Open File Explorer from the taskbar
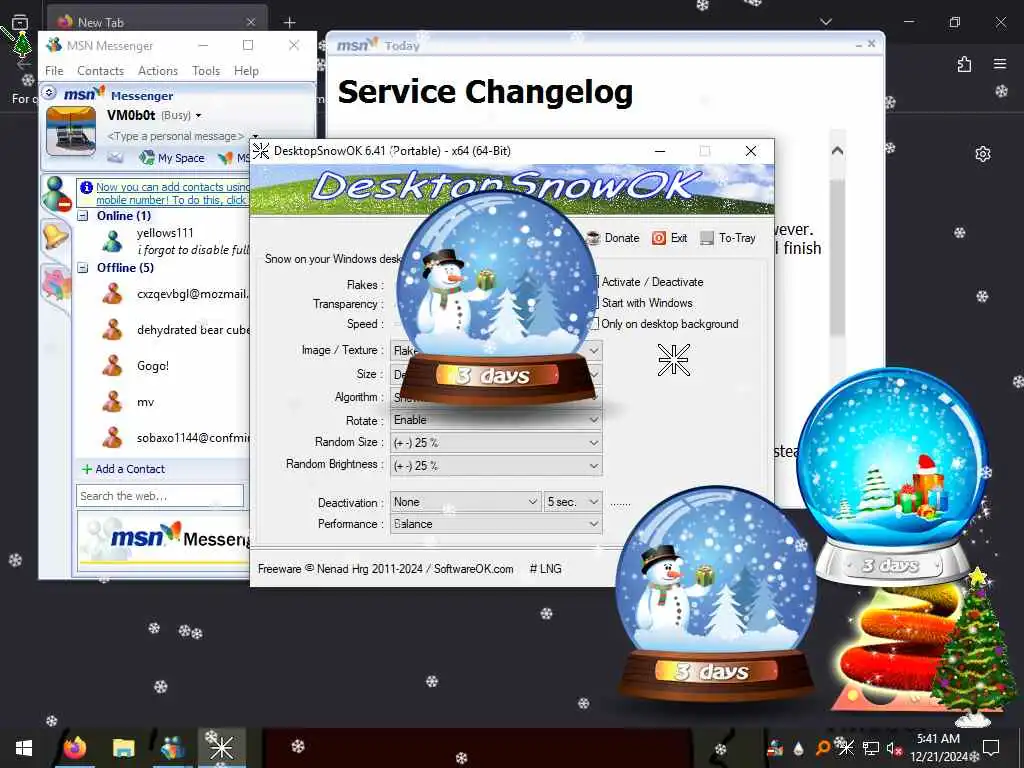This screenshot has height=768, width=1024. pyautogui.click(x=123, y=748)
